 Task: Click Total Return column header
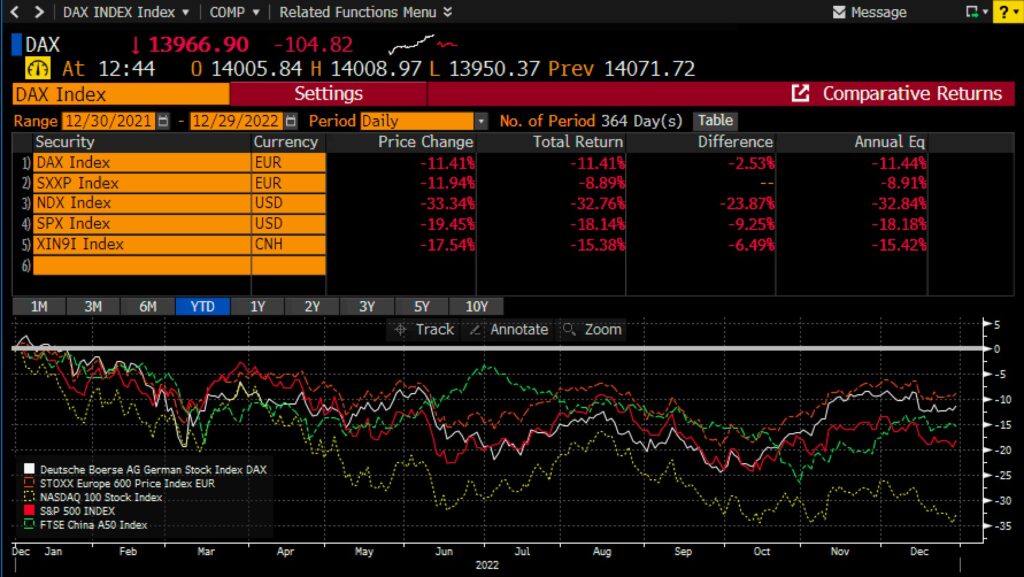click(x=578, y=142)
